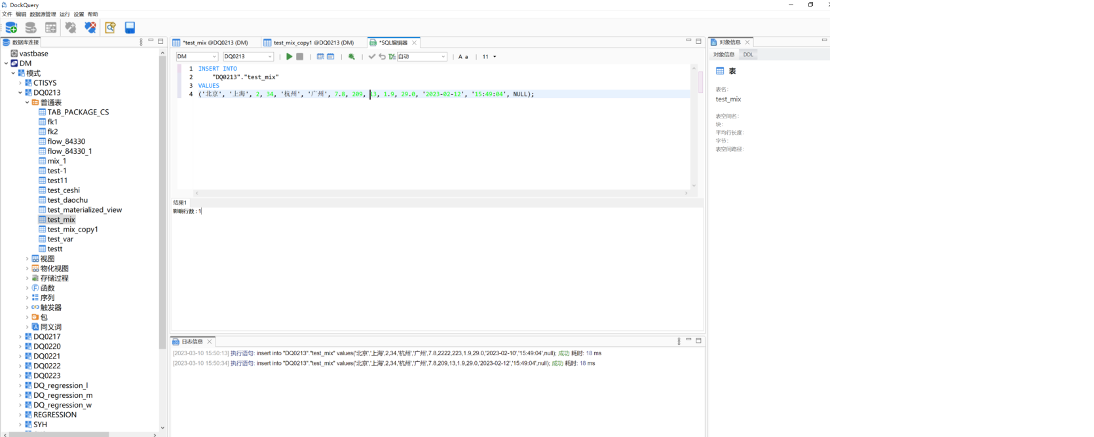Open the connections panel view menu dots
This screenshot has width=1094, height=437.
coord(141,43)
